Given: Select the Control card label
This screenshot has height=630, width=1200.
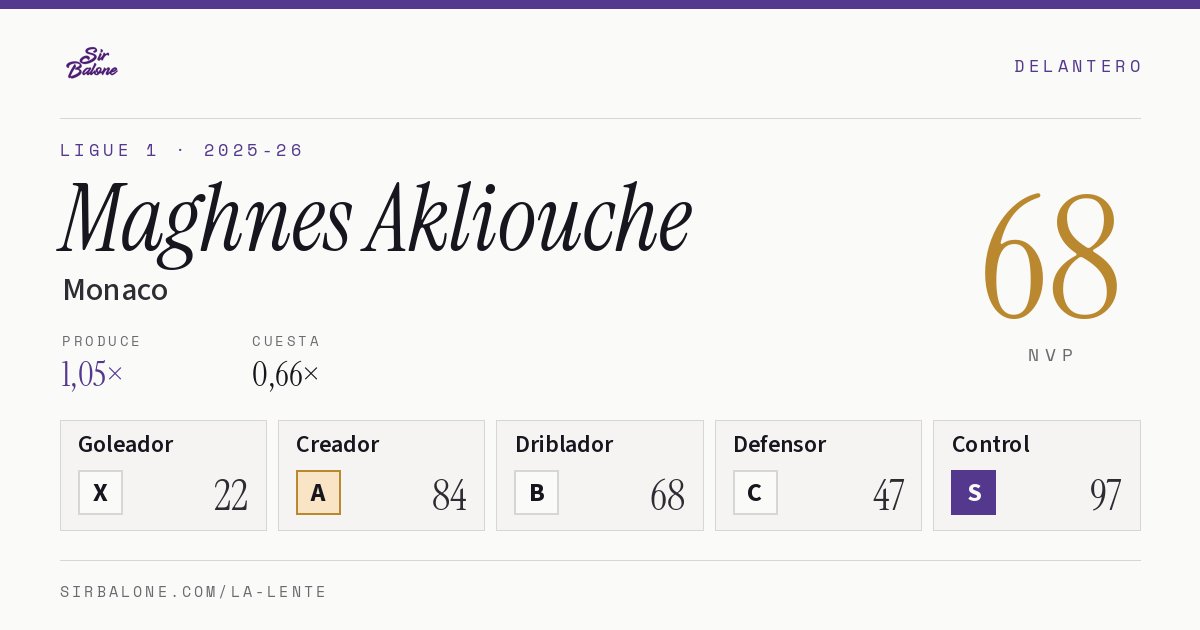Looking at the screenshot, I should coord(990,444).
